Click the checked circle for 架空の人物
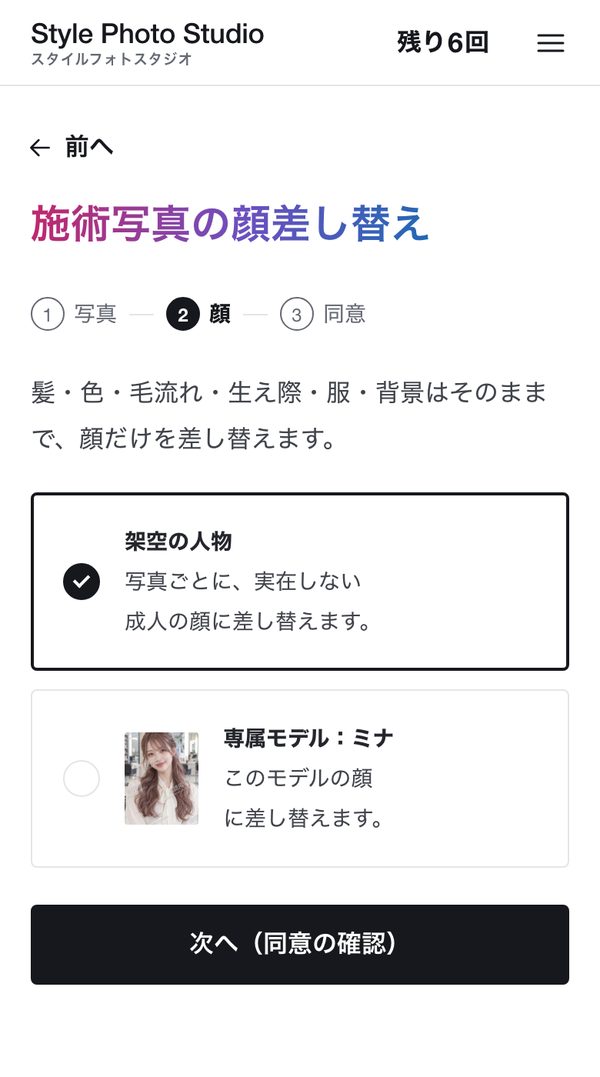The height and width of the screenshot is (1077, 600). coord(81,582)
